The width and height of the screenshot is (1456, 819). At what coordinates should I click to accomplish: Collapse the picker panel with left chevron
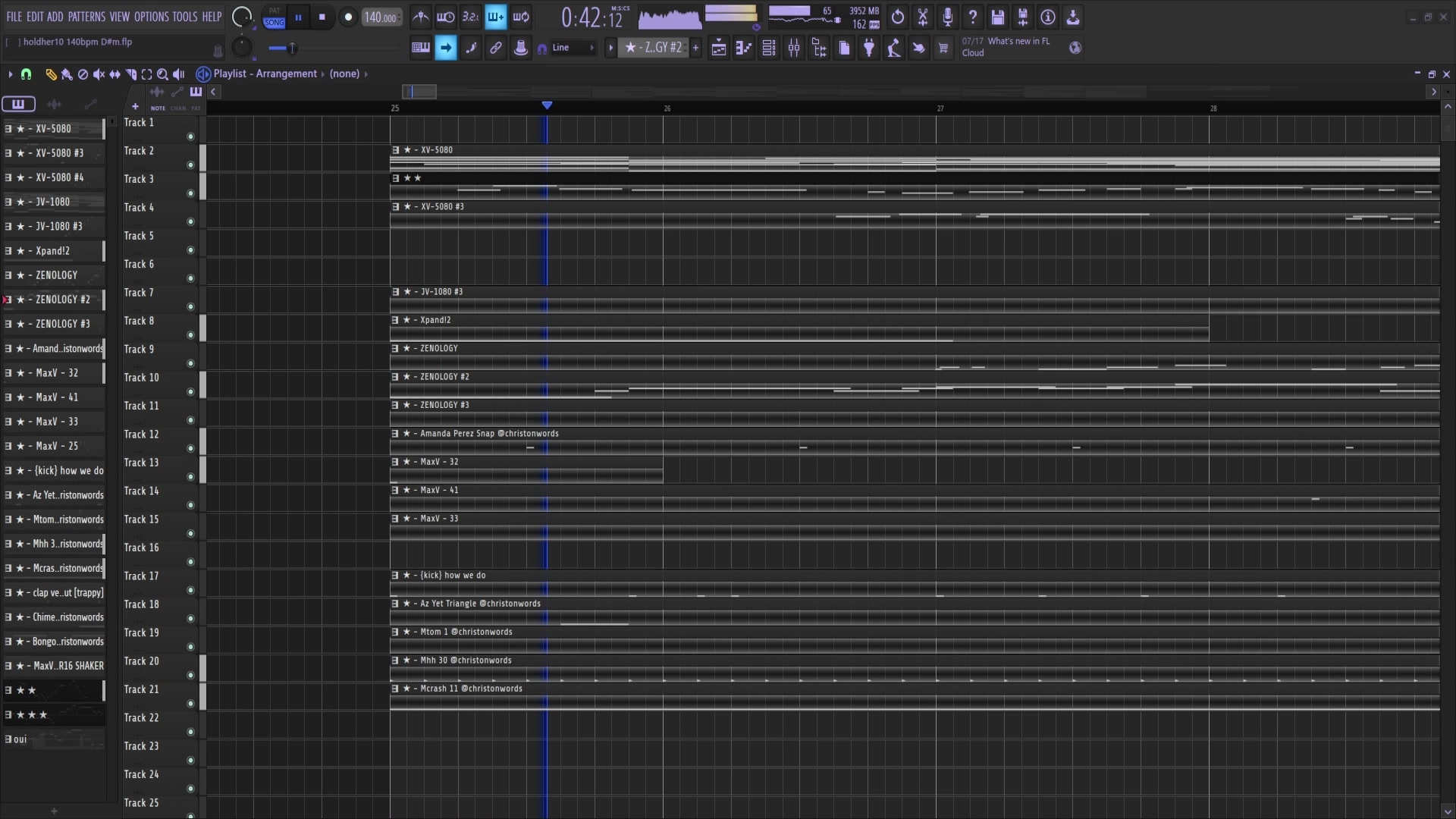pyautogui.click(x=214, y=92)
